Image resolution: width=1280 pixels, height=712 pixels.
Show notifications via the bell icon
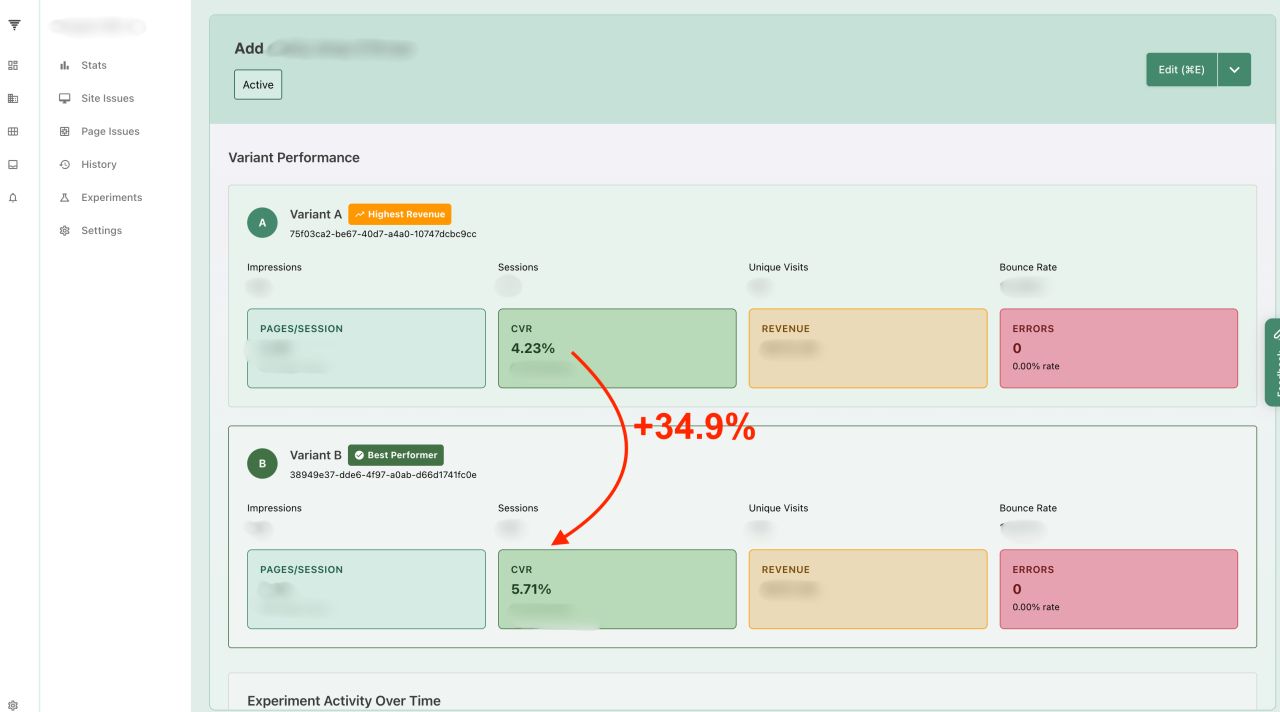(13, 198)
